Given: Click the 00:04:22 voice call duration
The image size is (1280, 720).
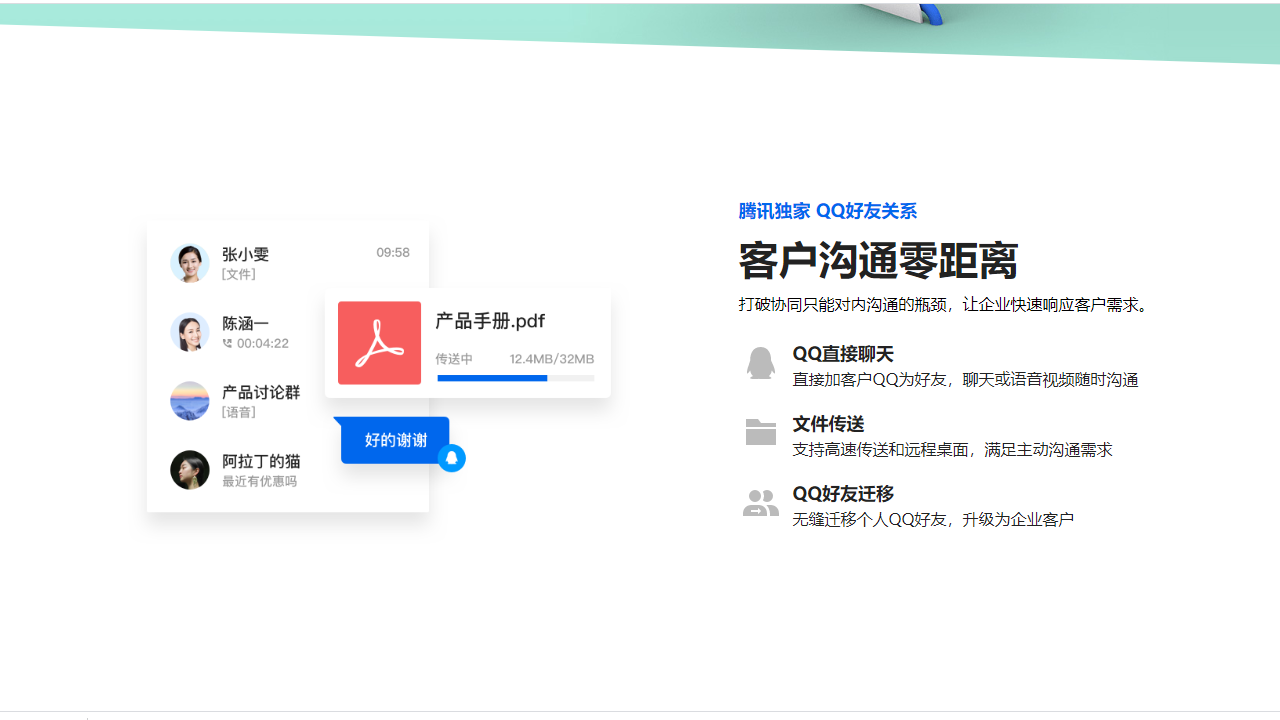Looking at the screenshot, I should (262, 343).
